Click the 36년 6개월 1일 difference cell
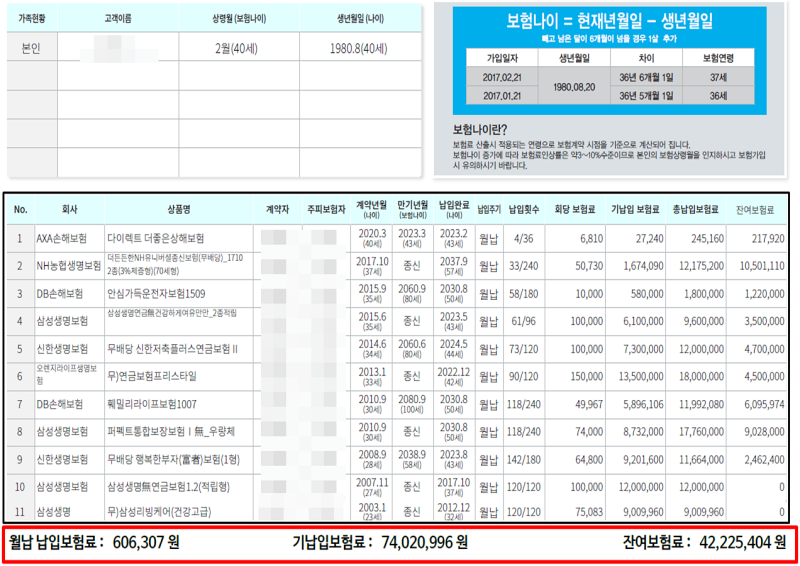The height and width of the screenshot is (566, 800). (x=646, y=78)
